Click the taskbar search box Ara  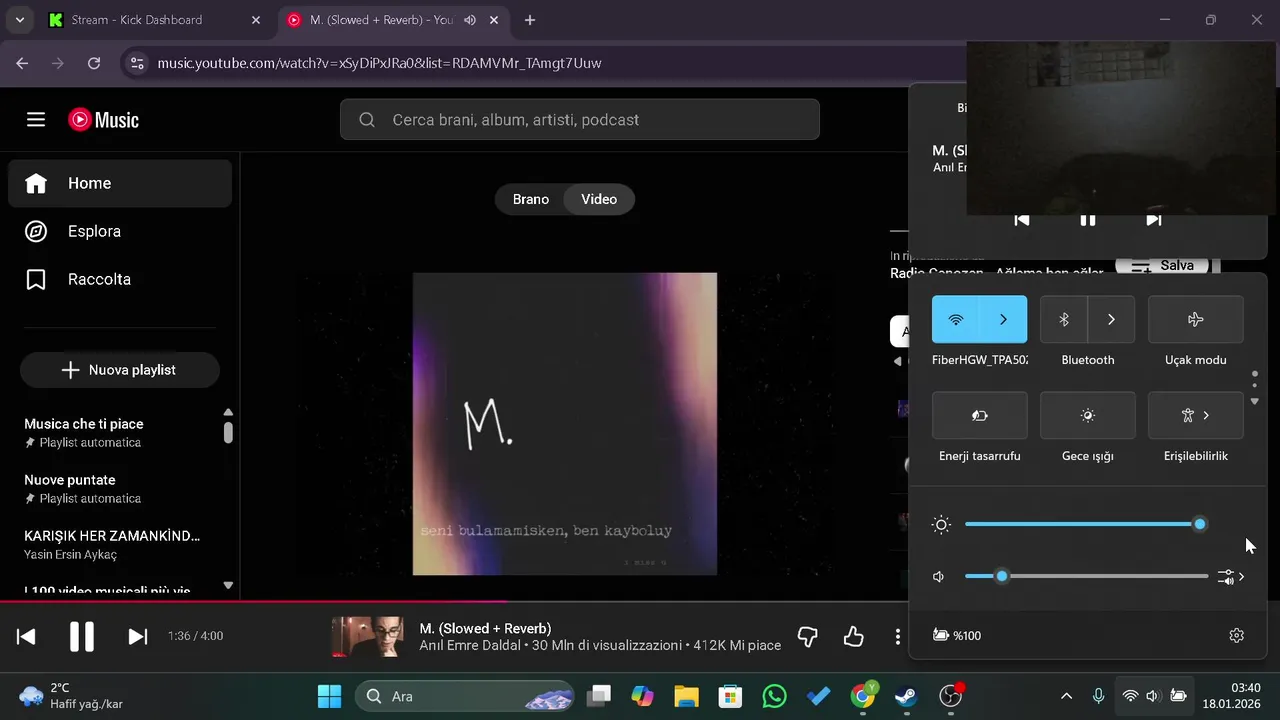[465, 696]
